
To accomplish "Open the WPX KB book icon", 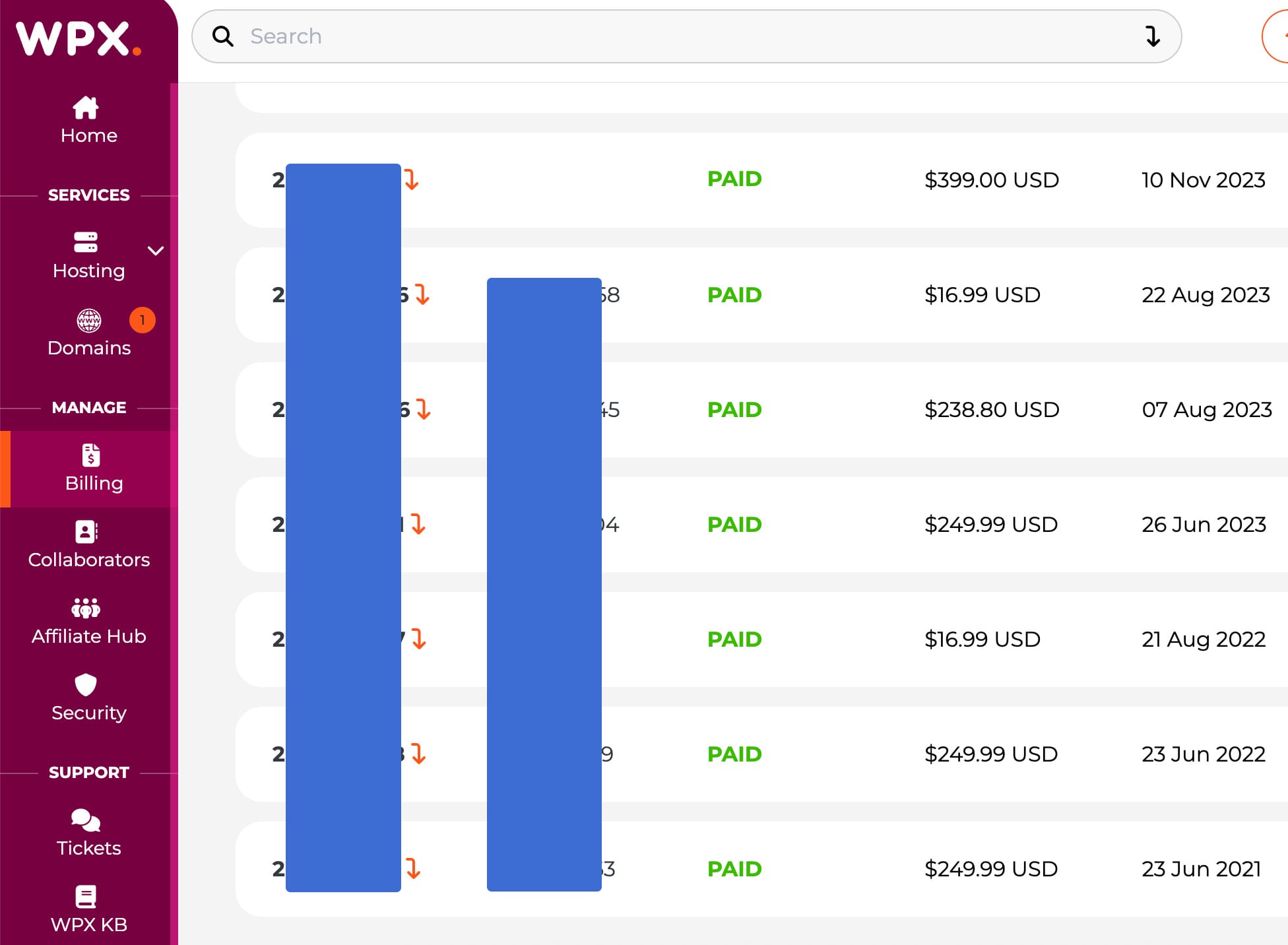I will [x=86, y=897].
